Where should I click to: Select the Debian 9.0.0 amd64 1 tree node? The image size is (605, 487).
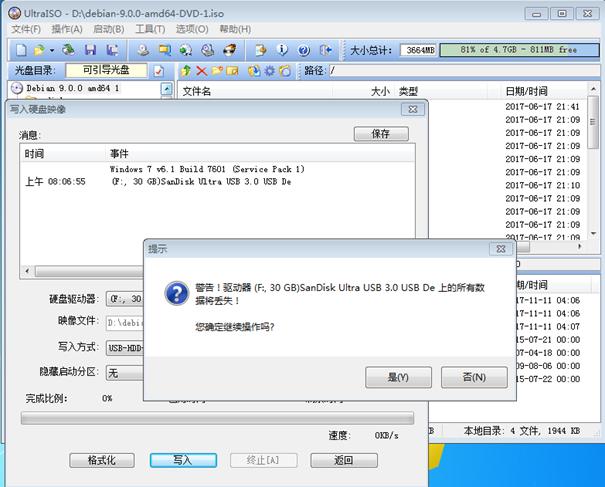pyautogui.click(x=73, y=88)
